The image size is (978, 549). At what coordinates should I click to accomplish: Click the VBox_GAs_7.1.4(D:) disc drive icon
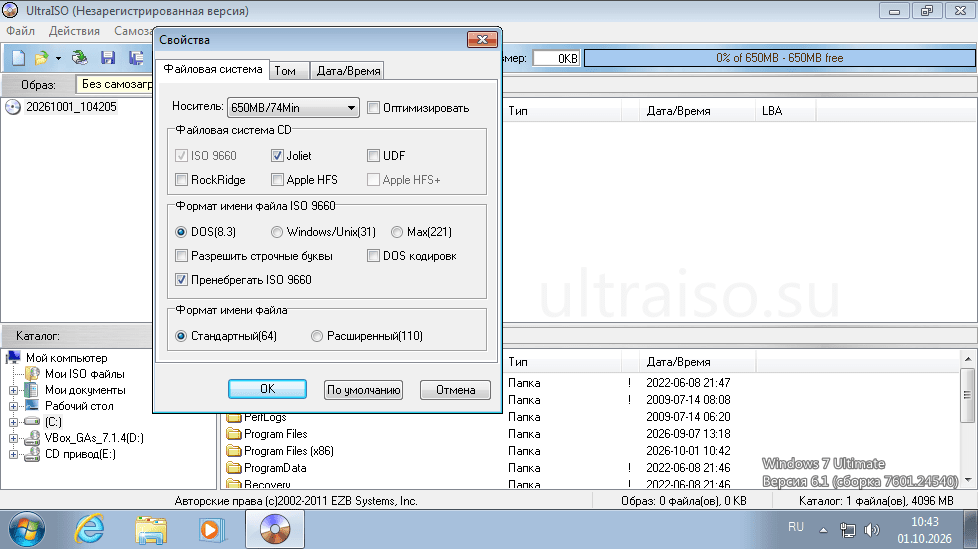tap(32, 438)
